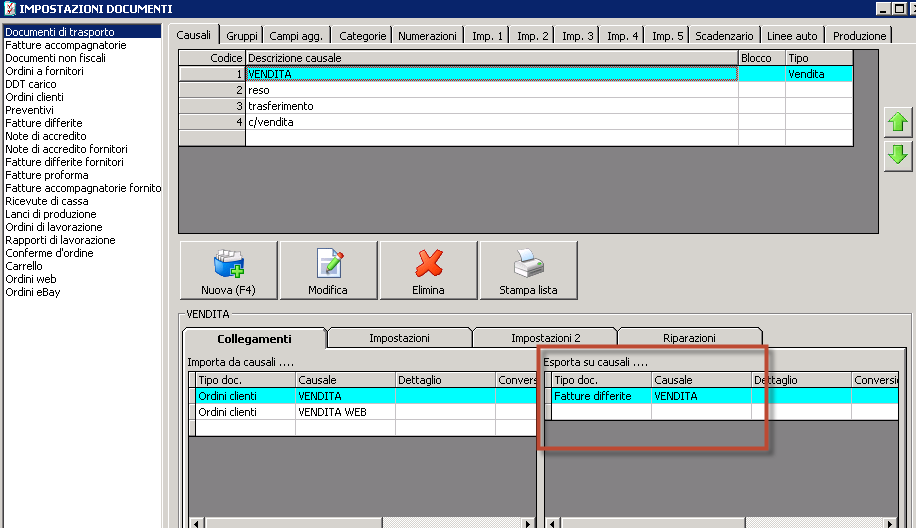Select Ordini web entry
Image resolution: width=916 pixels, height=528 pixels.
click(82, 279)
